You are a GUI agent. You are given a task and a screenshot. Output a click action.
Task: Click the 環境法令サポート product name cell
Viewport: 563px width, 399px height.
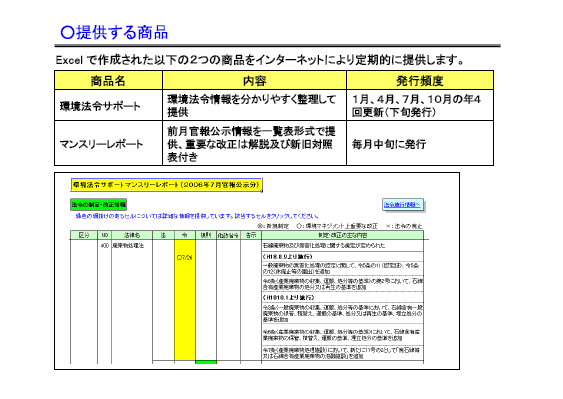pos(108,106)
